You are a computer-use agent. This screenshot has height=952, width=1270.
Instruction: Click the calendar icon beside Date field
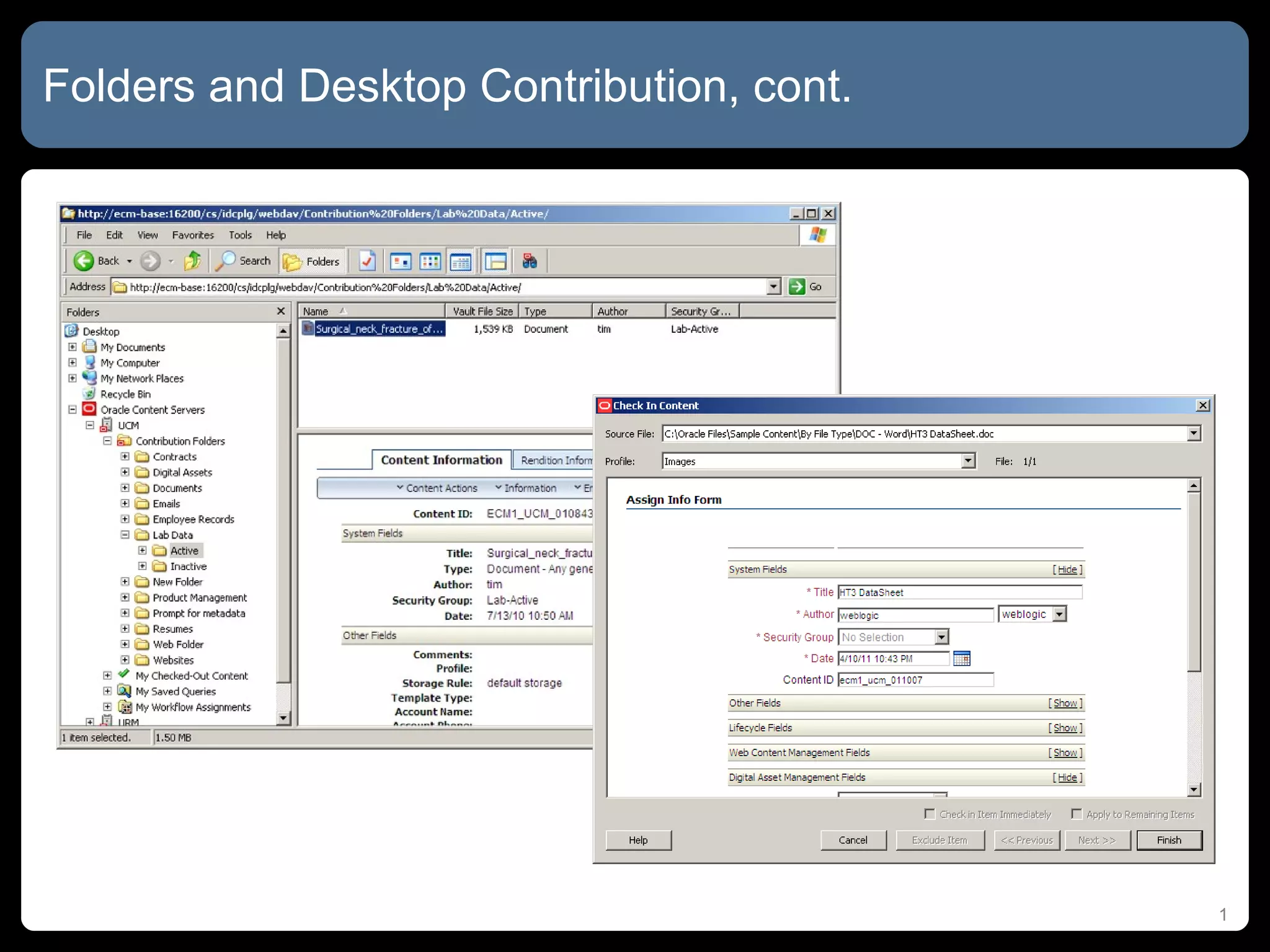click(962, 658)
